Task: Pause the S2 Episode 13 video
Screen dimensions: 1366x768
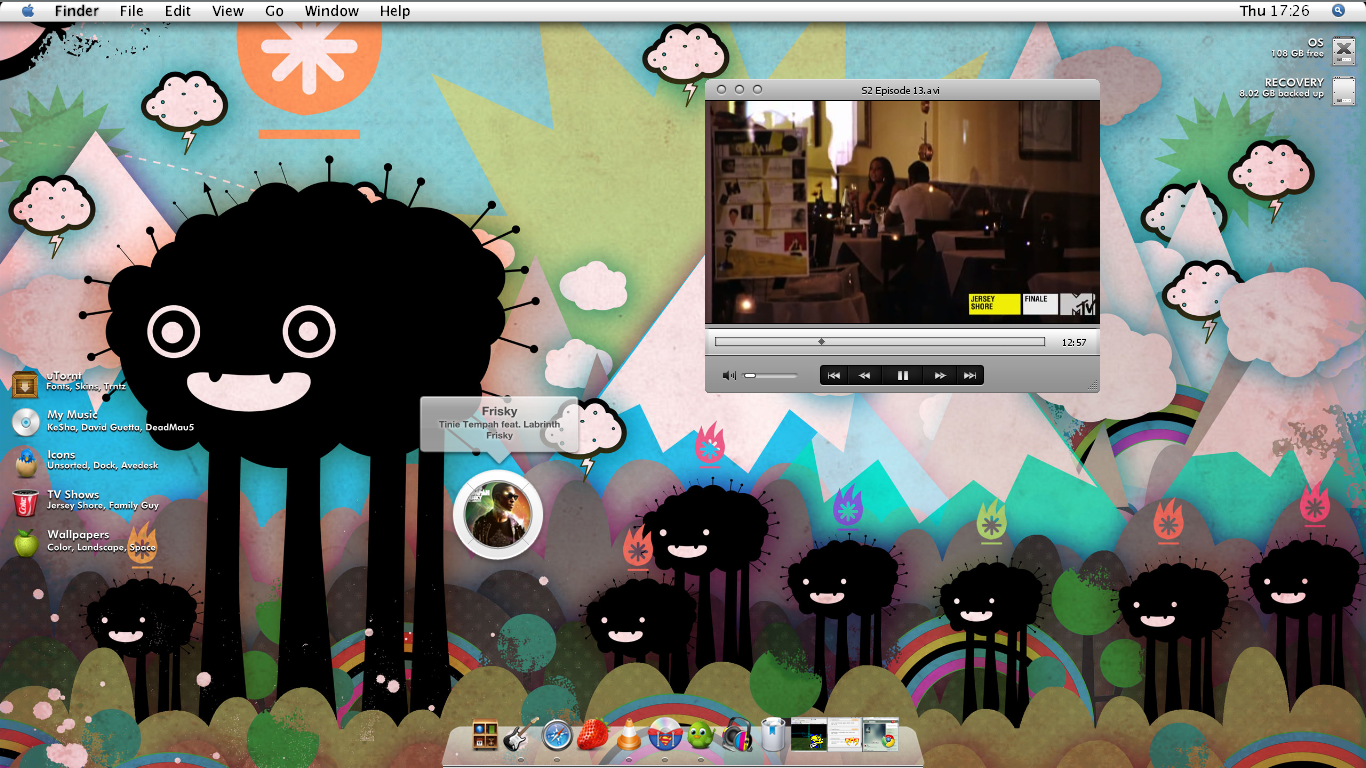Action: click(x=902, y=376)
